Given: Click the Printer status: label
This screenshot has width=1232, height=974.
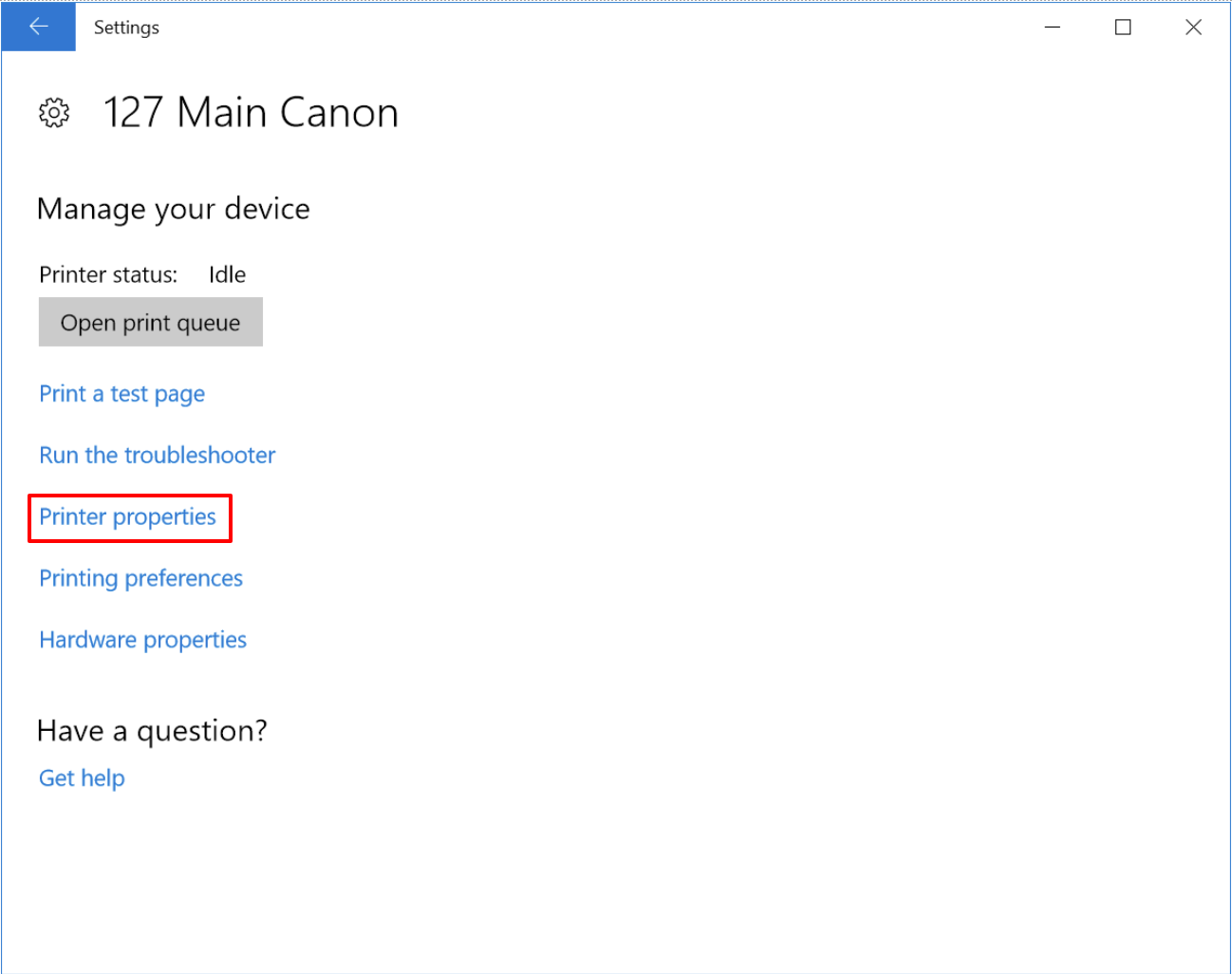Looking at the screenshot, I should [109, 275].
